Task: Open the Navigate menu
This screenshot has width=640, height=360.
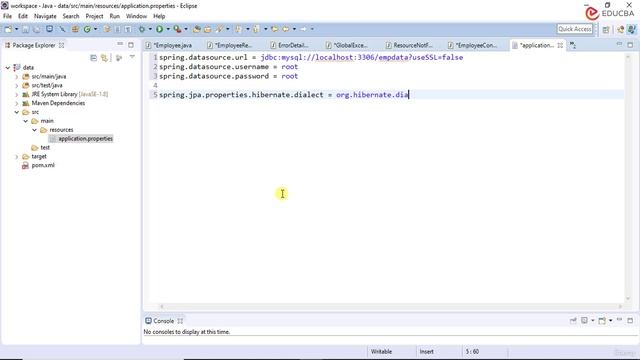Action: click(45, 16)
